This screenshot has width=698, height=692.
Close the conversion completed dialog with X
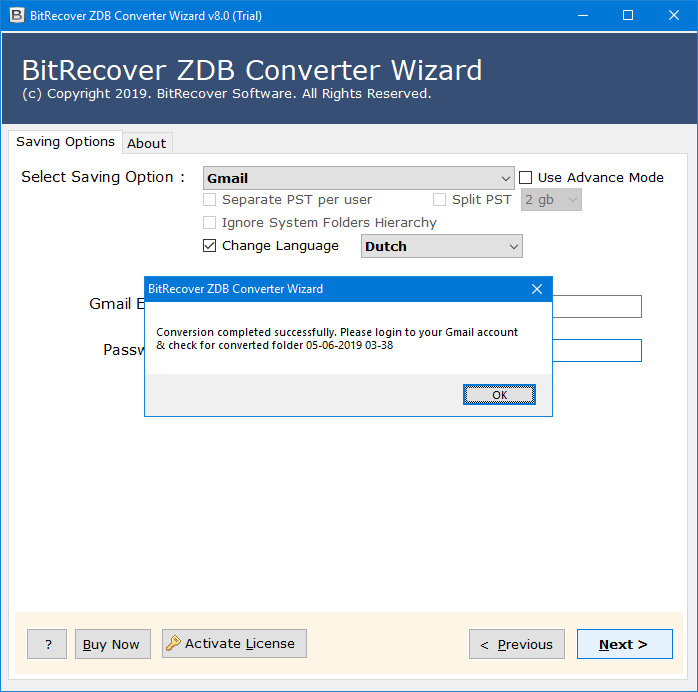[x=537, y=289]
